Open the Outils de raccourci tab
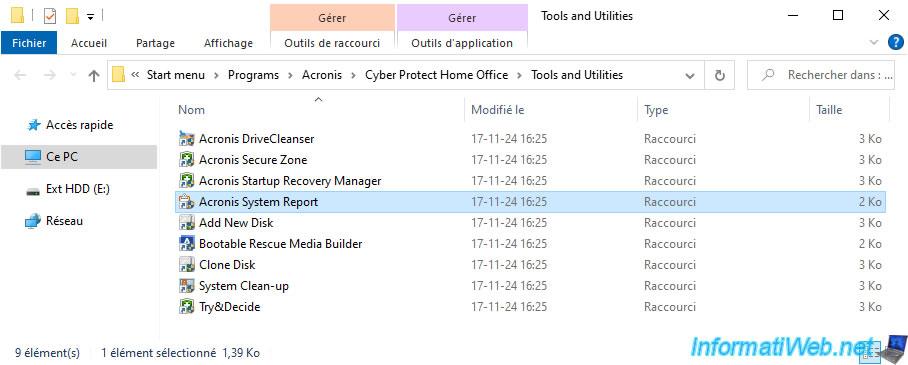This screenshot has width=908, height=365. pyautogui.click(x=332, y=43)
